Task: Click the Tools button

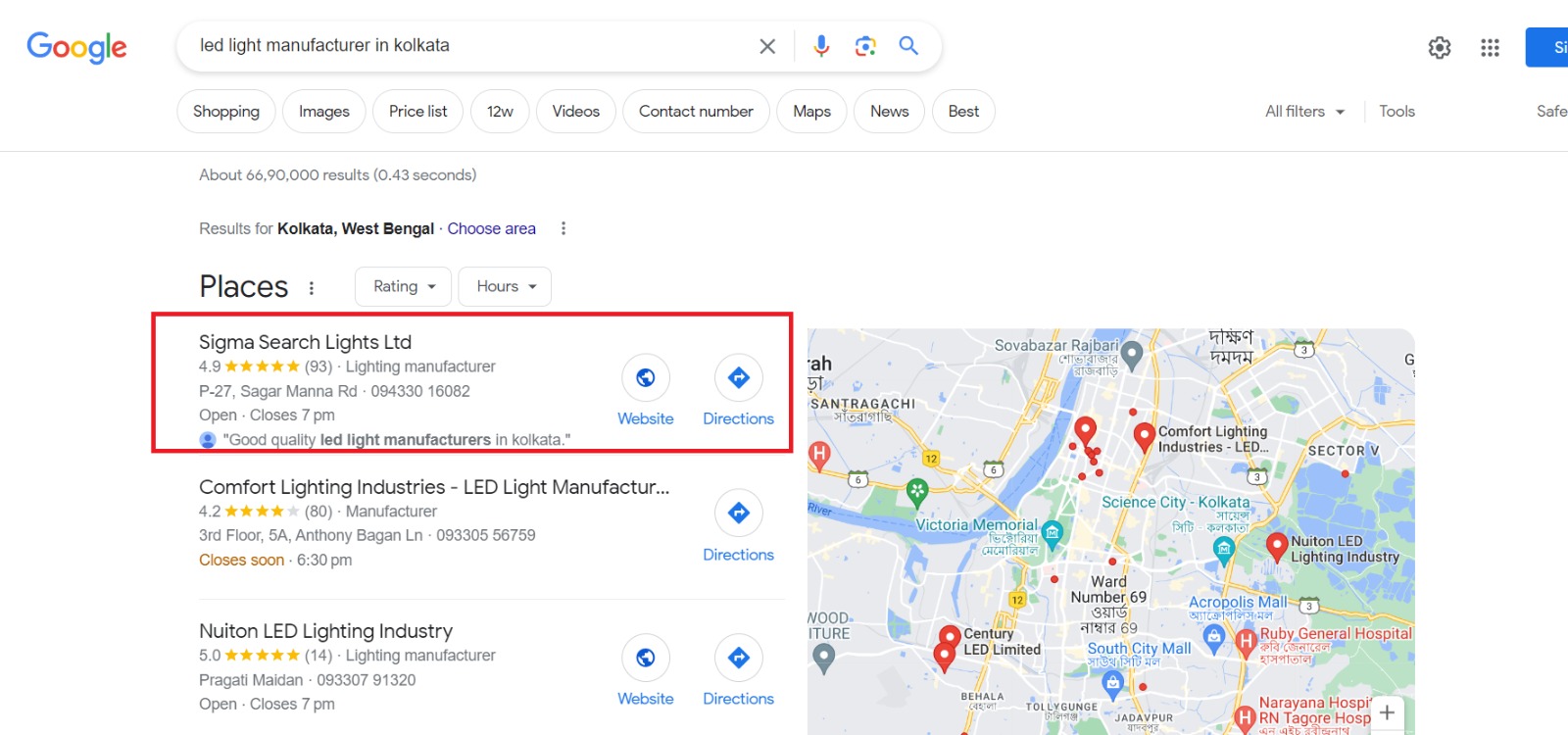Action: 1396,112
